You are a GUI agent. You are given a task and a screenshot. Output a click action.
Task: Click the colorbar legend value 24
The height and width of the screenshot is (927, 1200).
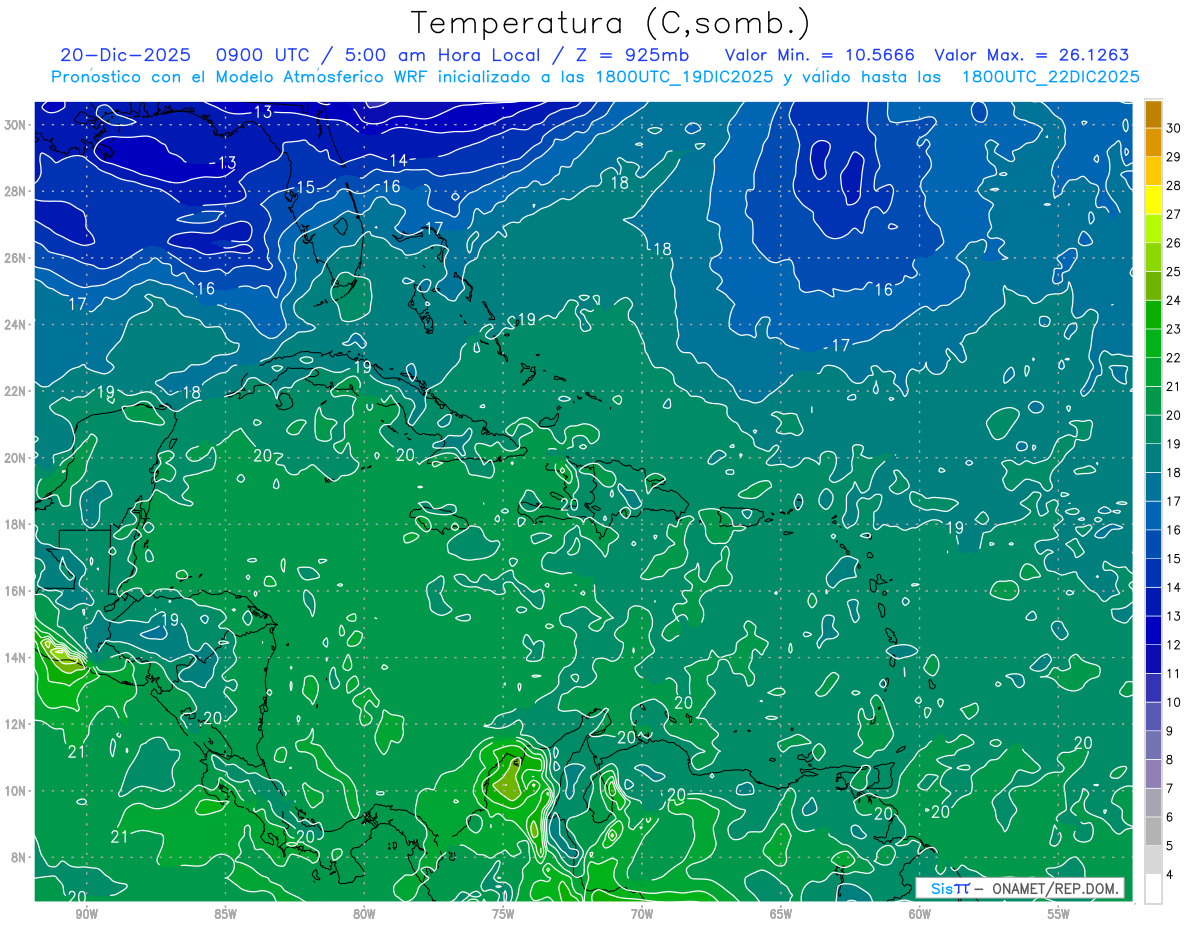click(x=1173, y=301)
